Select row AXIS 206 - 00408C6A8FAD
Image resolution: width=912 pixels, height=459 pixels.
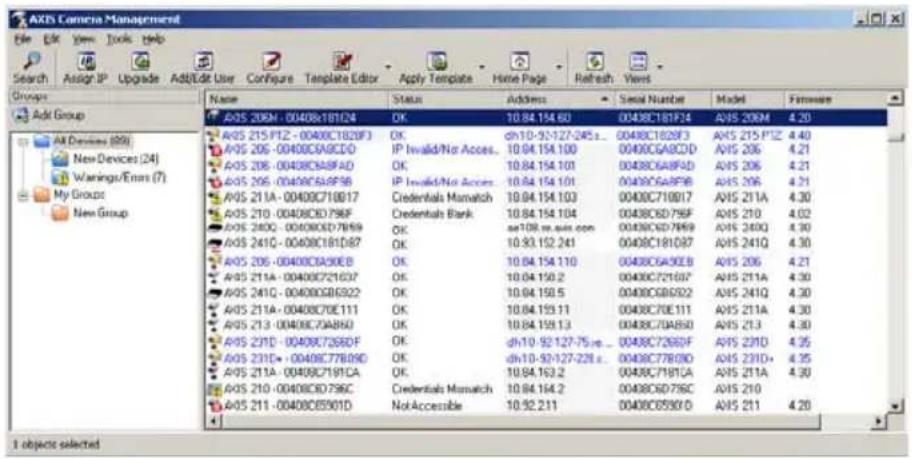click(547, 166)
